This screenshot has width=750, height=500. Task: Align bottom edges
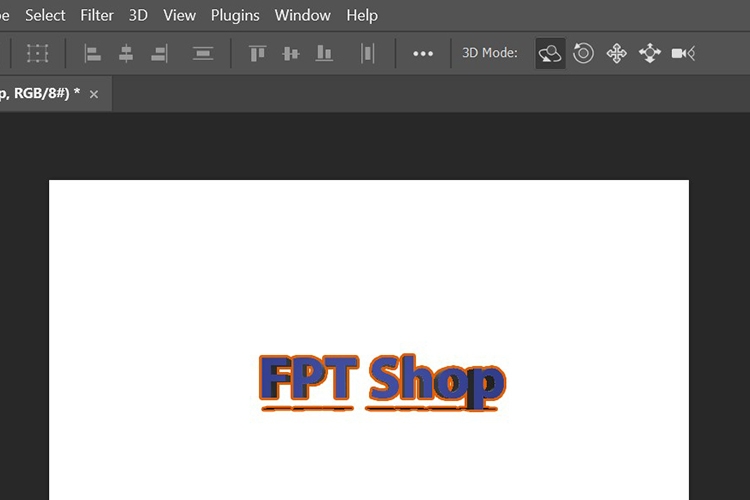pos(324,53)
